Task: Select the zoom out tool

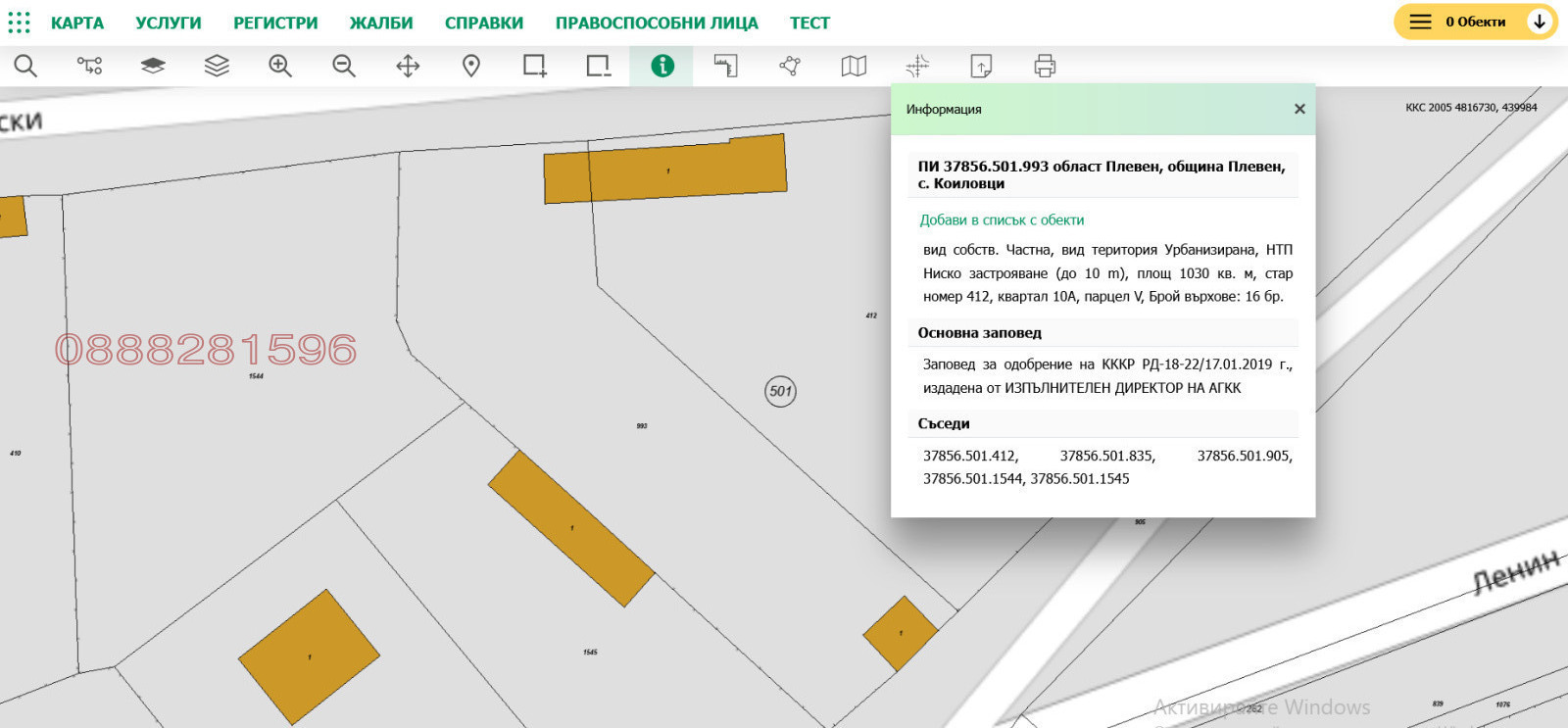Action: (x=344, y=66)
